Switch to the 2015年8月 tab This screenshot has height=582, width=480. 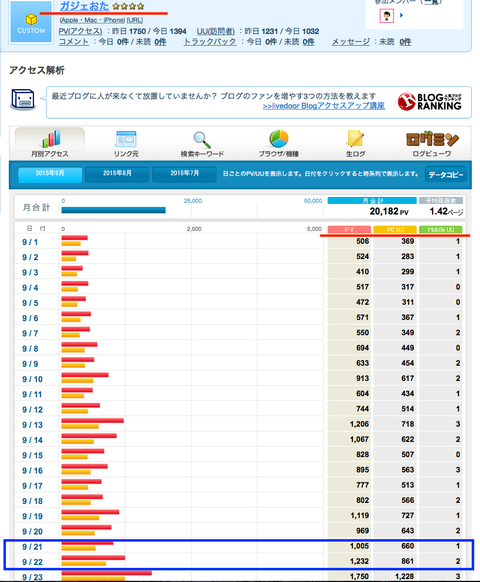(x=117, y=174)
